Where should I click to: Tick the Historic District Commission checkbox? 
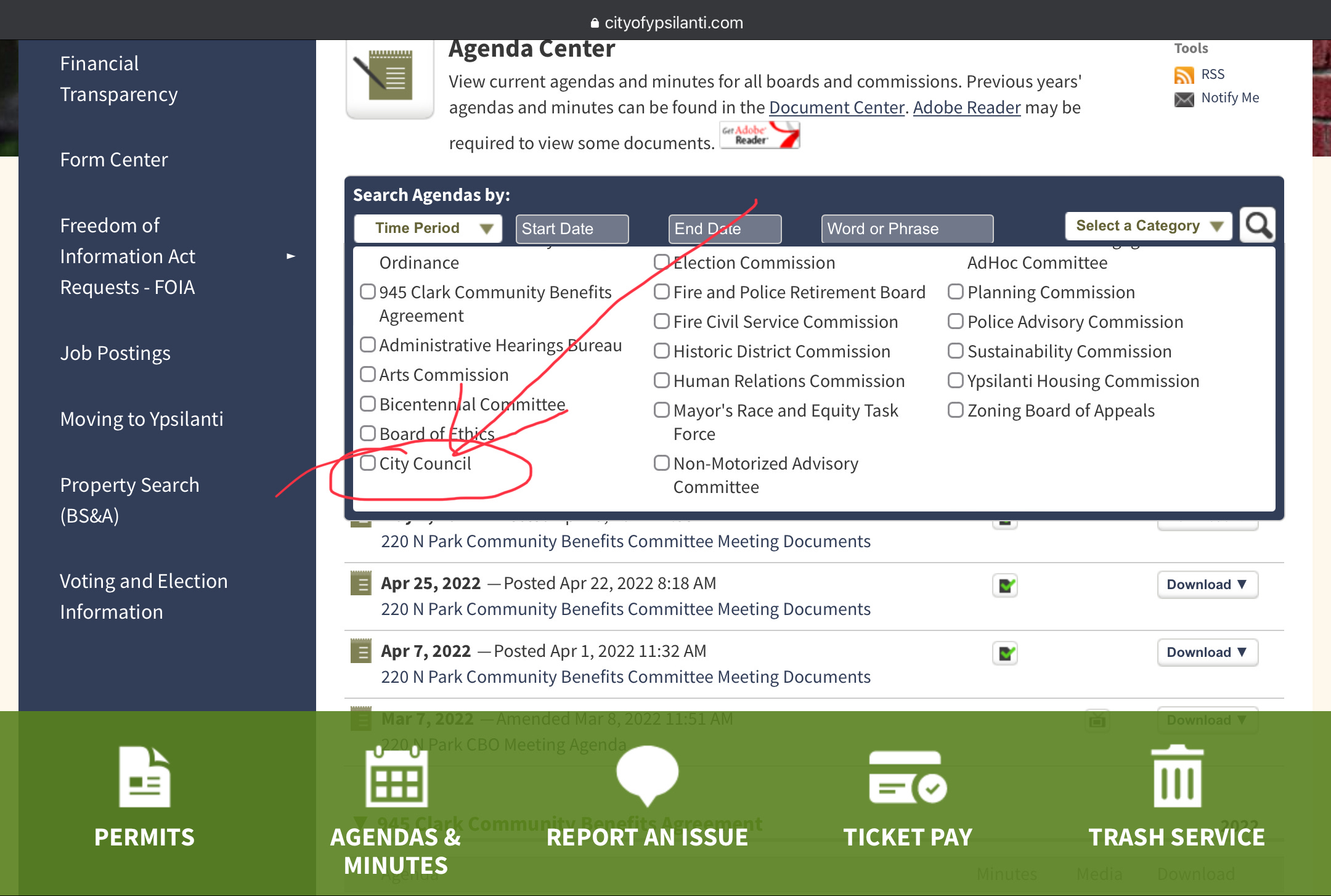pyautogui.click(x=662, y=351)
